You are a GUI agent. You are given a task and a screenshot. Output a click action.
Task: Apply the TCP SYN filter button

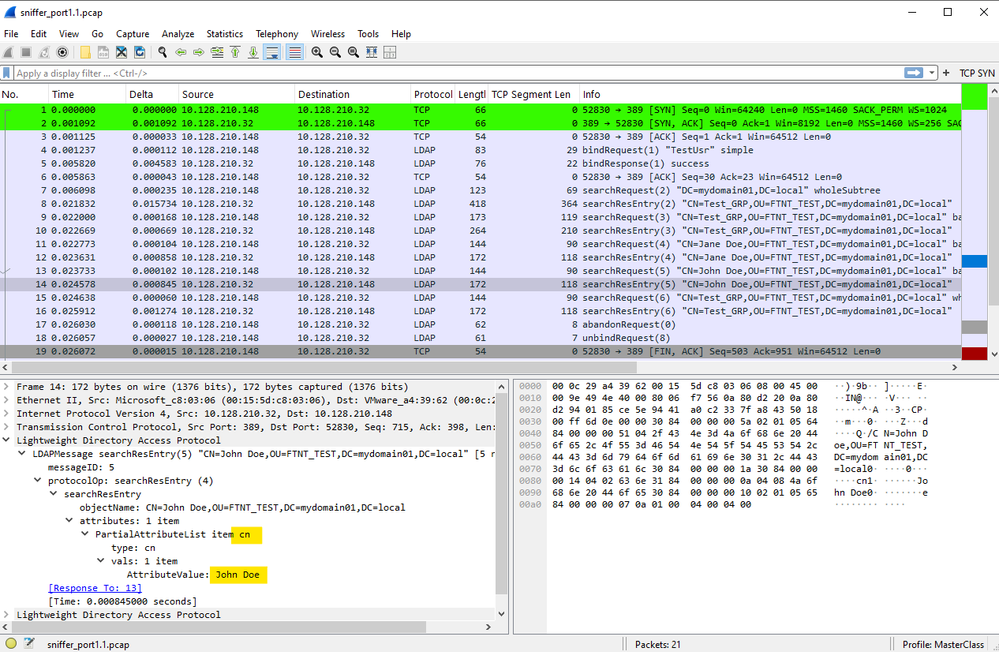pos(976,73)
